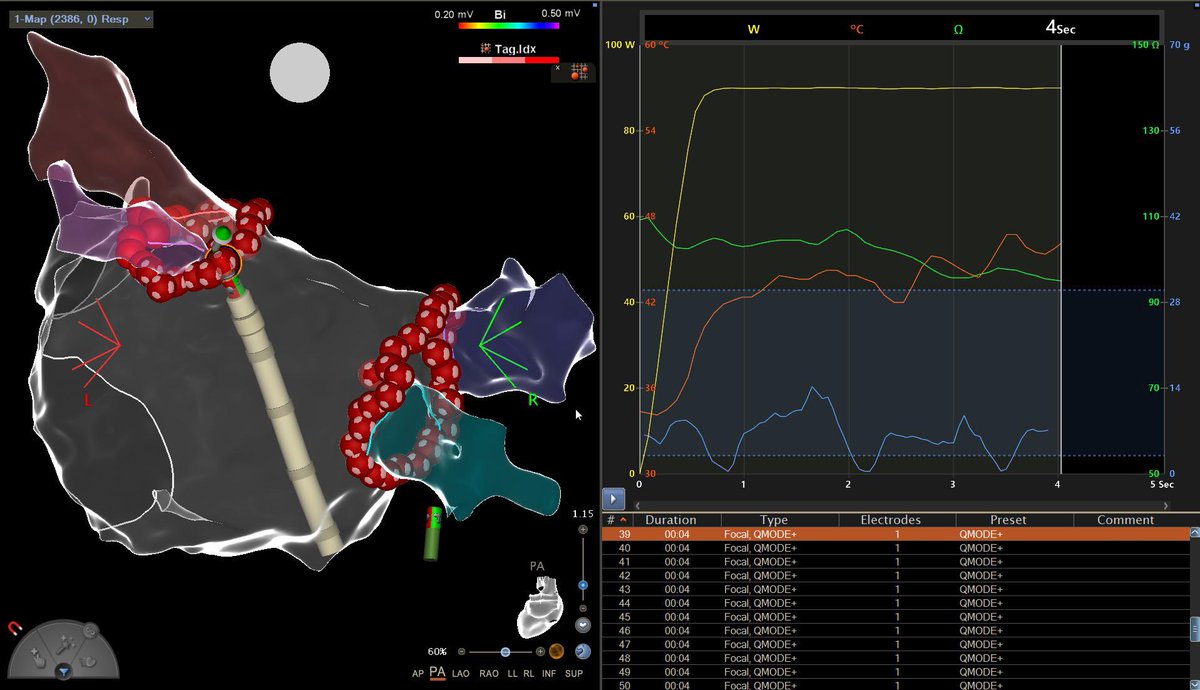Click the blue heart view icon at bottom right

[x=583, y=651]
